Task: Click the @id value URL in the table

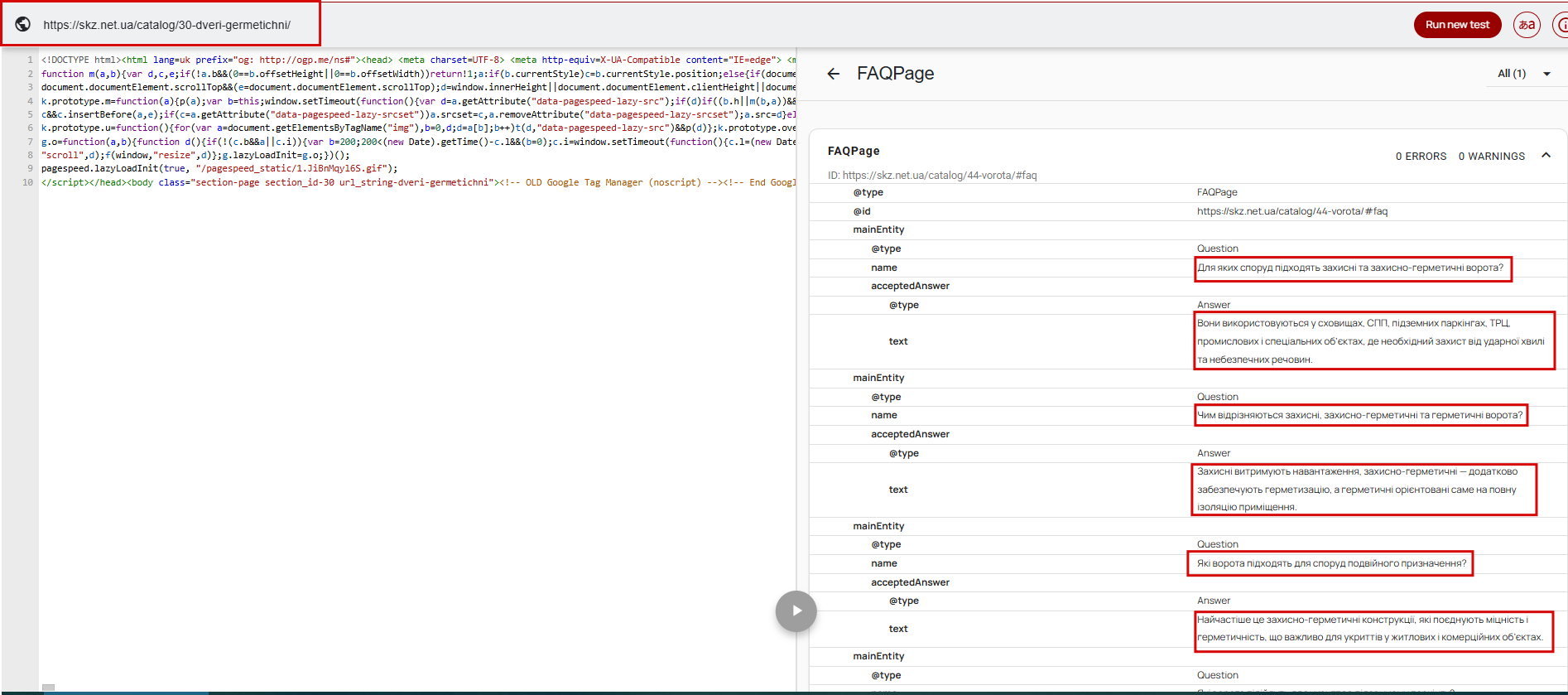Action: point(1291,211)
